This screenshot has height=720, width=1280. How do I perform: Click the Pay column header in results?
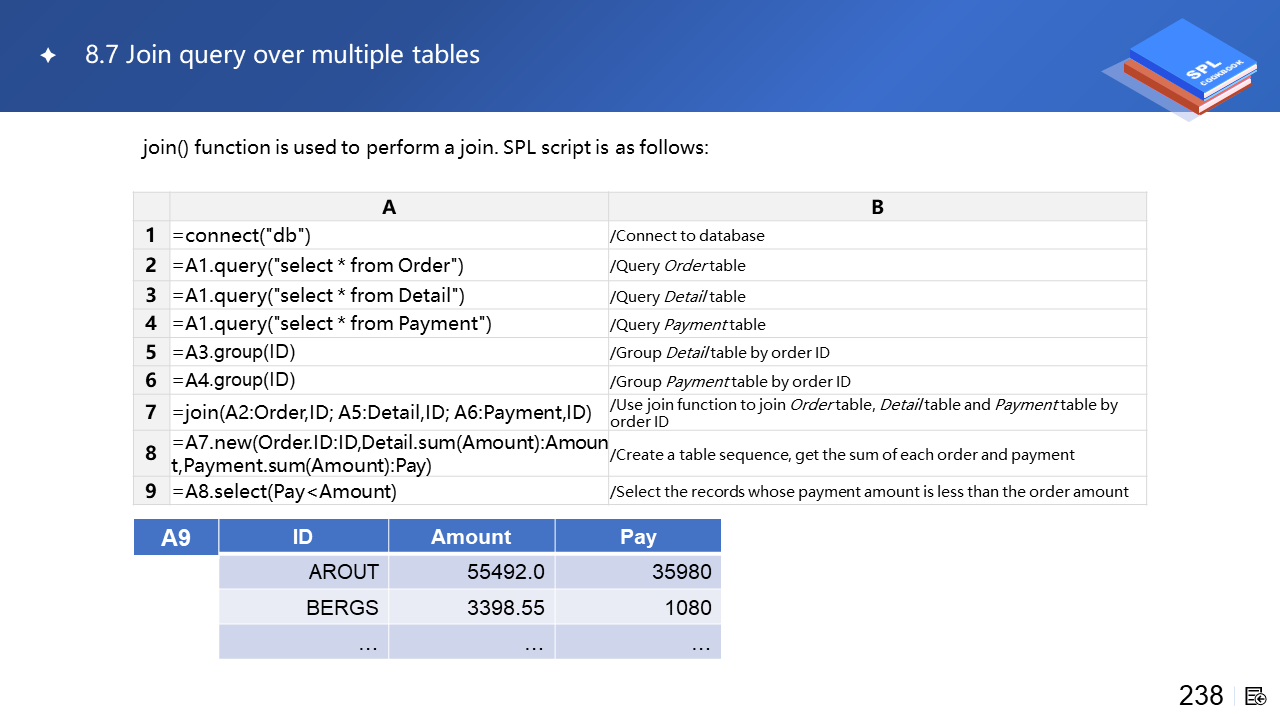coord(638,537)
